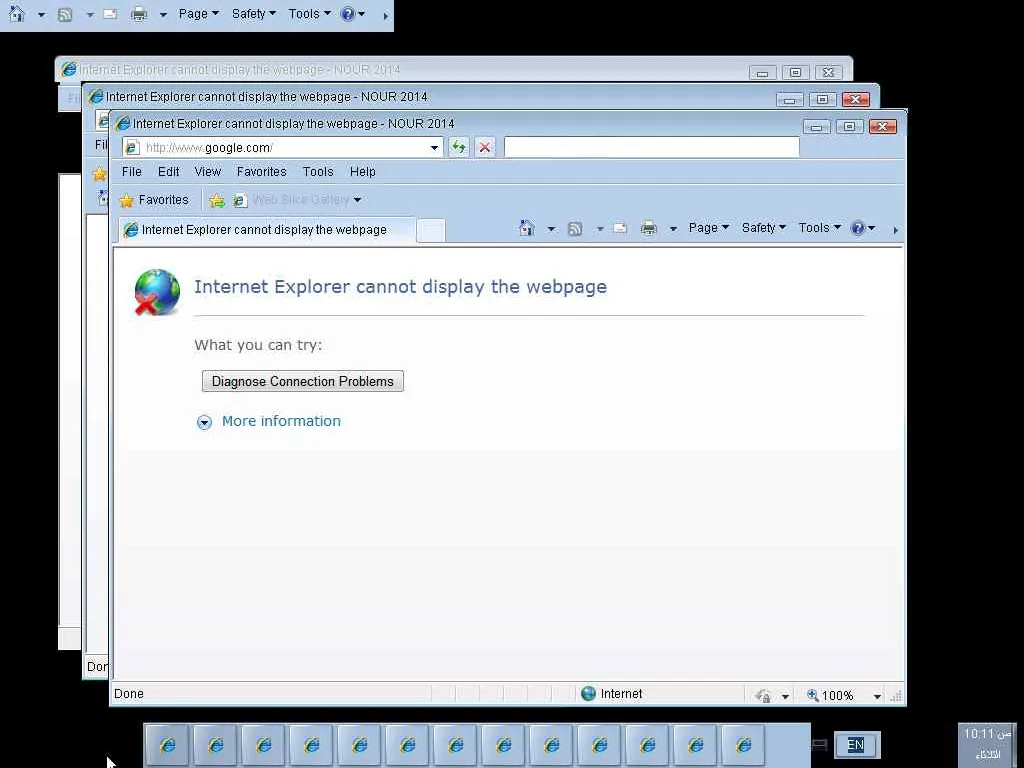The width and height of the screenshot is (1024, 768).
Task: Click the globe error icon on the page
Action: coord(157,292)
